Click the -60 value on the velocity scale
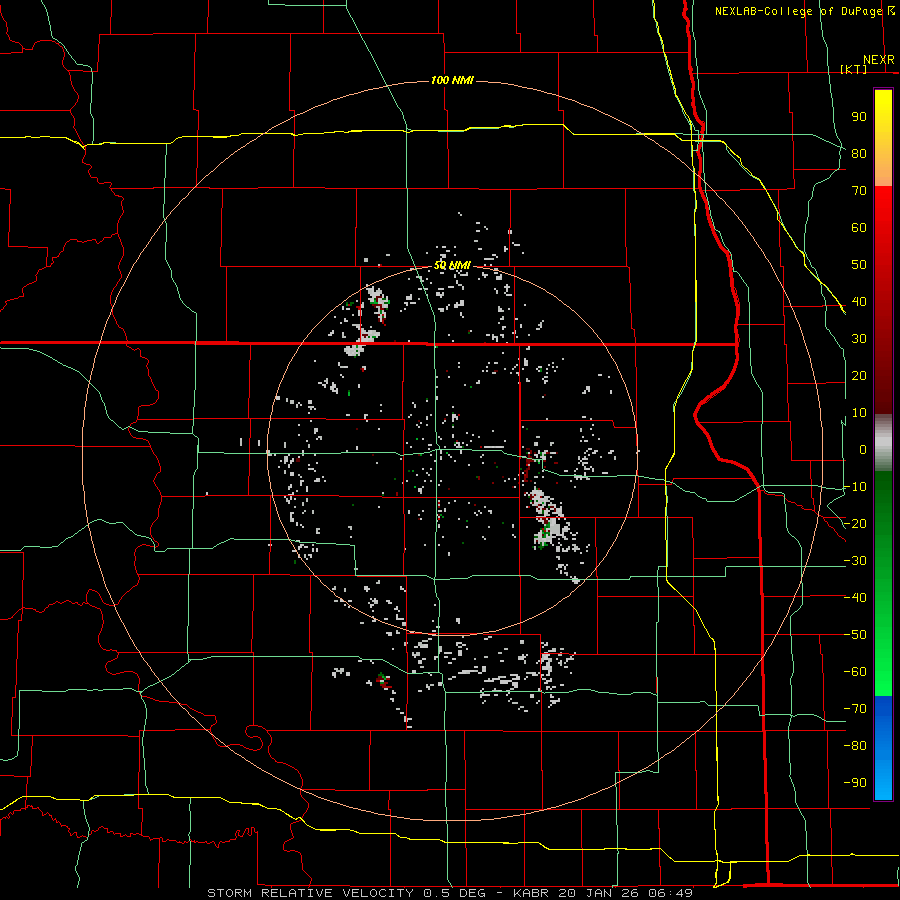This screenshot has height=900, width=900. (855, 672)
